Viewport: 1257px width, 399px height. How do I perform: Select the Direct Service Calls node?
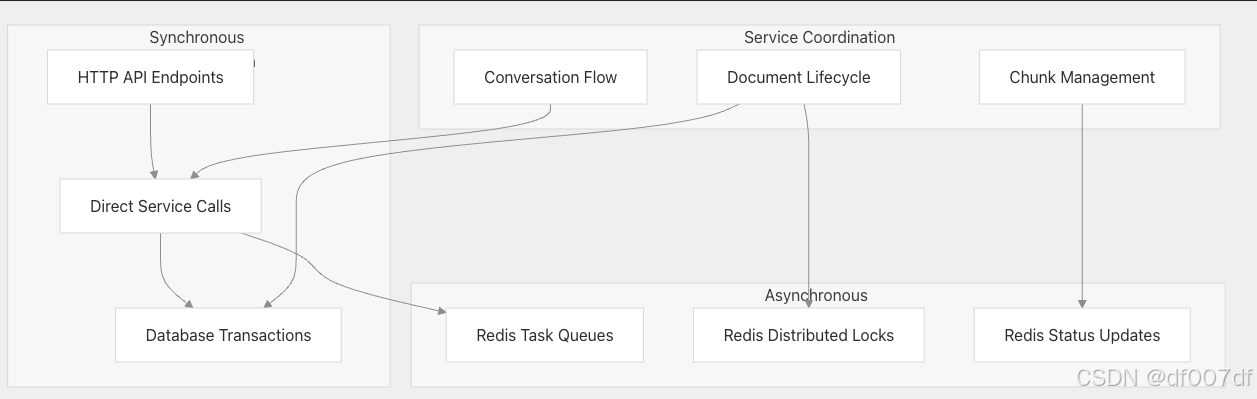[160, 206]
